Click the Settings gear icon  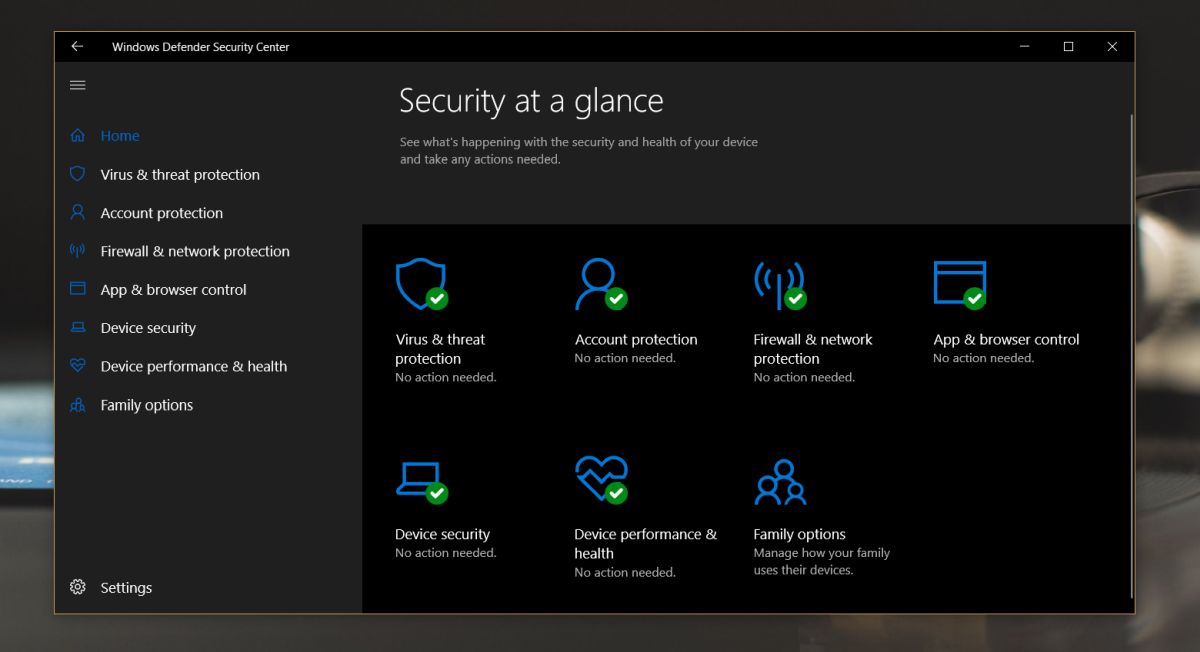(x=77, y=588)
